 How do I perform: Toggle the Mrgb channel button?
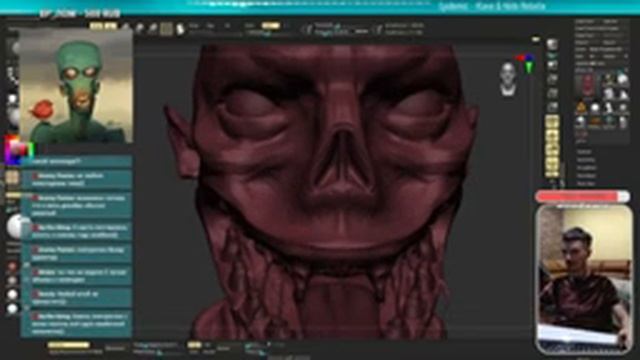(x=194, y=25)
